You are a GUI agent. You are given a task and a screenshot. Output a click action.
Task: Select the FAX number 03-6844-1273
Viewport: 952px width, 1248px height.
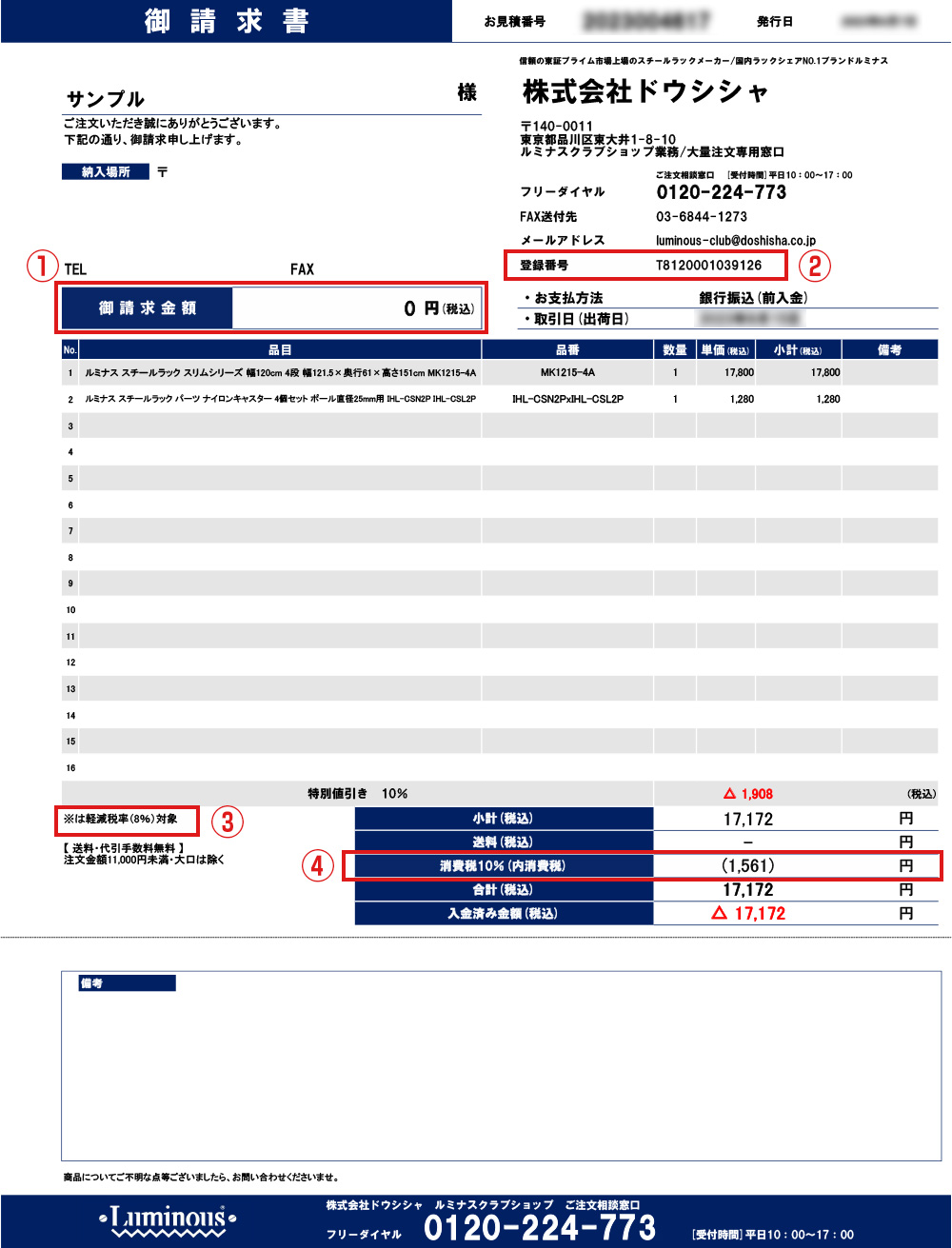(x=701, y=217)
